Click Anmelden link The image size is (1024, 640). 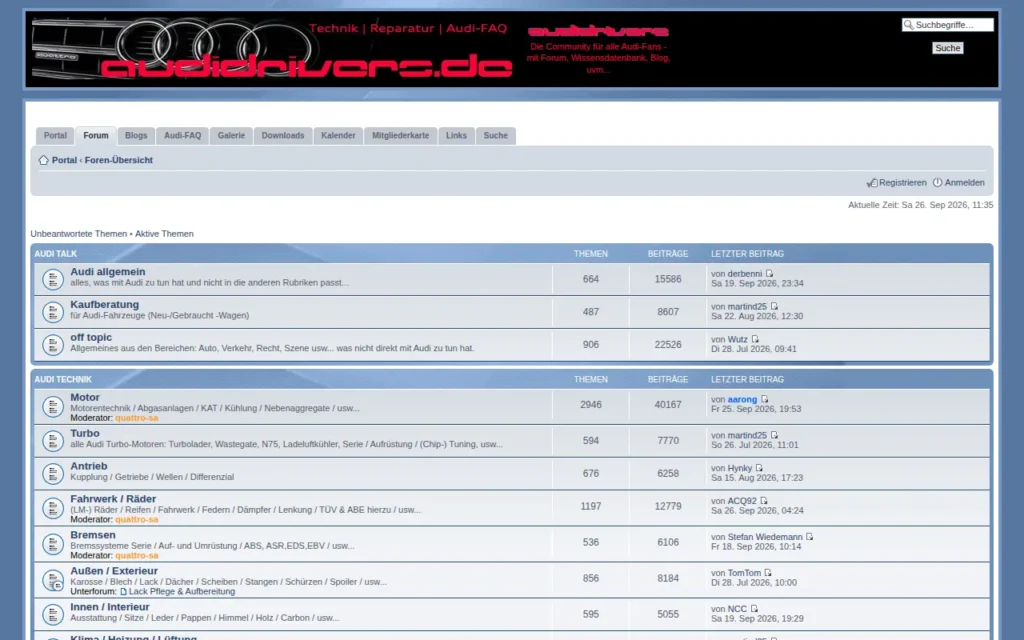(x=964, y=183)
